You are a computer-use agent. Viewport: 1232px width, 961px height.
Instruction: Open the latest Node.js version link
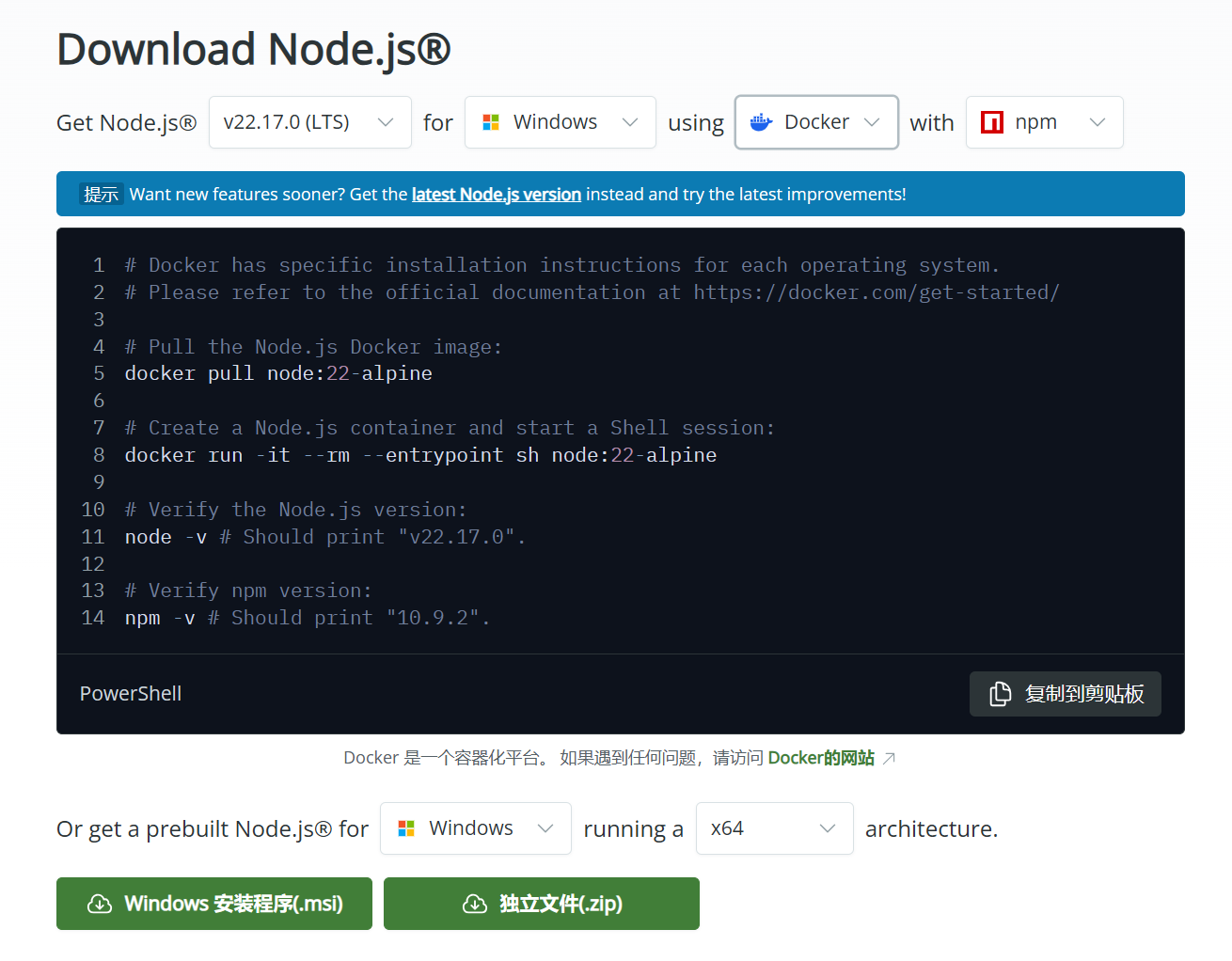pyautogui.click(x=496, y=194)
